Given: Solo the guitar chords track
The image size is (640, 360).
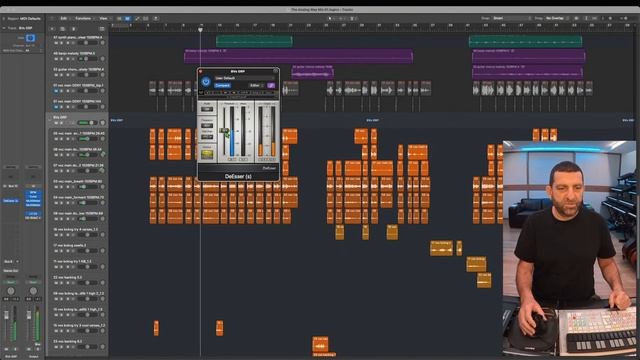Looking at the screenshot, I should coord(62,75).
